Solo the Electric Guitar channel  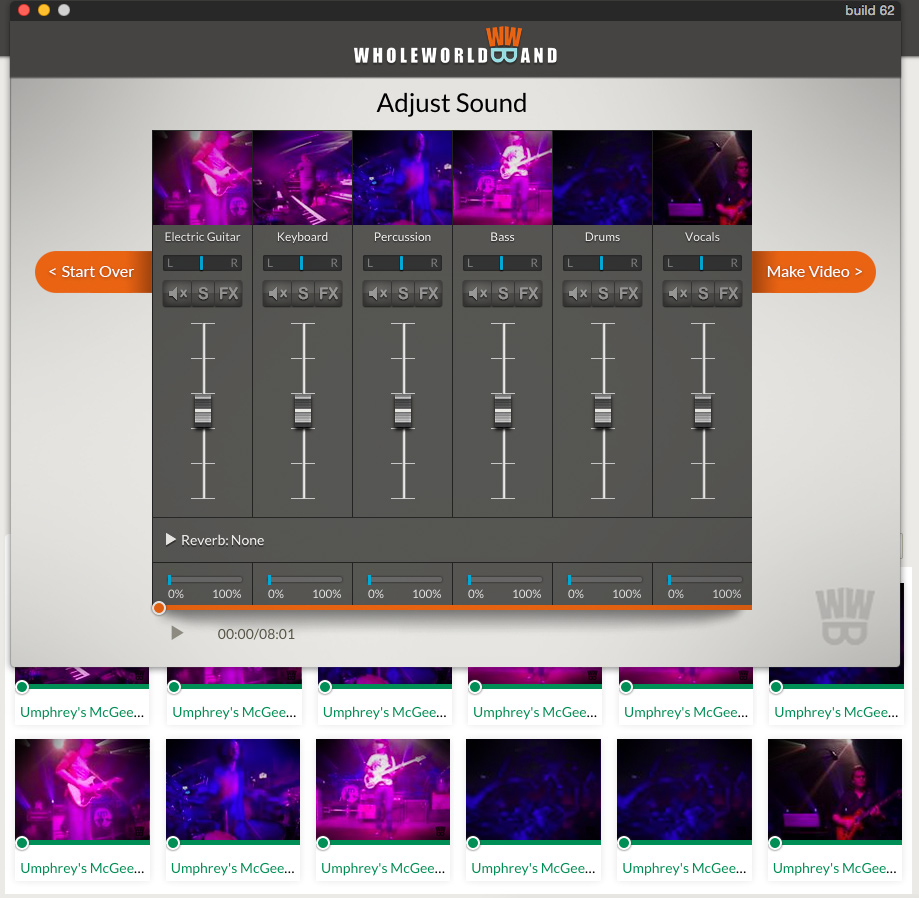pyautogui.click(x=203, y=294)
